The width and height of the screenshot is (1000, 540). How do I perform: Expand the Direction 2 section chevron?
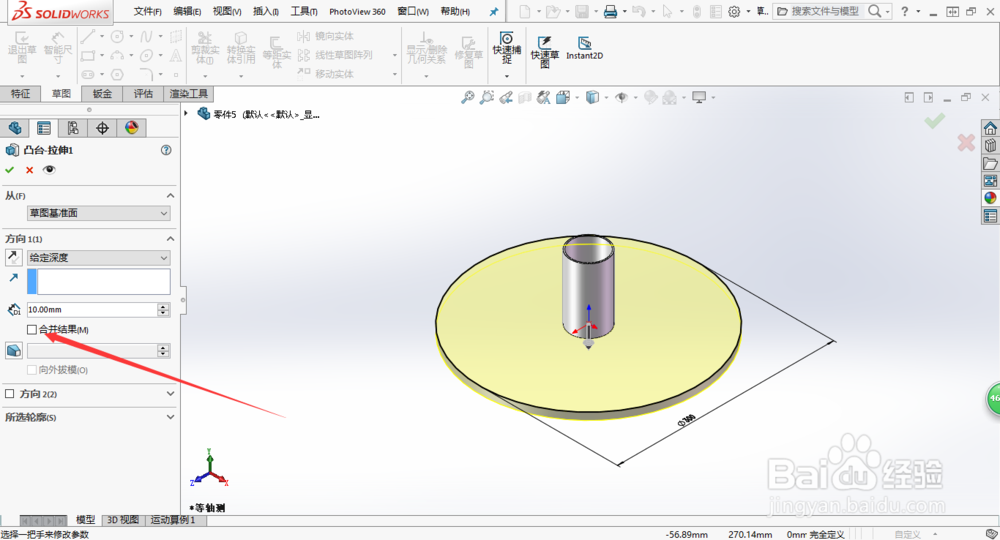[170, 394]
